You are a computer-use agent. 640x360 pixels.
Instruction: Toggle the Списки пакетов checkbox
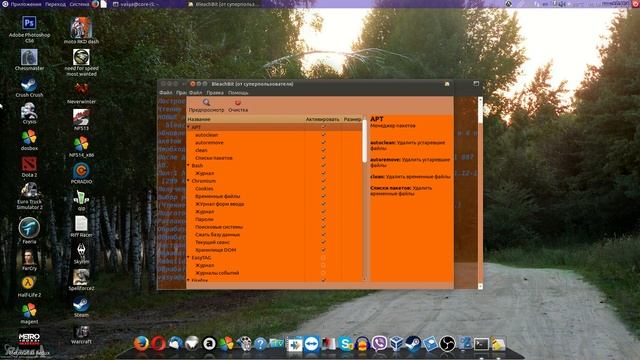coord(323,158)
